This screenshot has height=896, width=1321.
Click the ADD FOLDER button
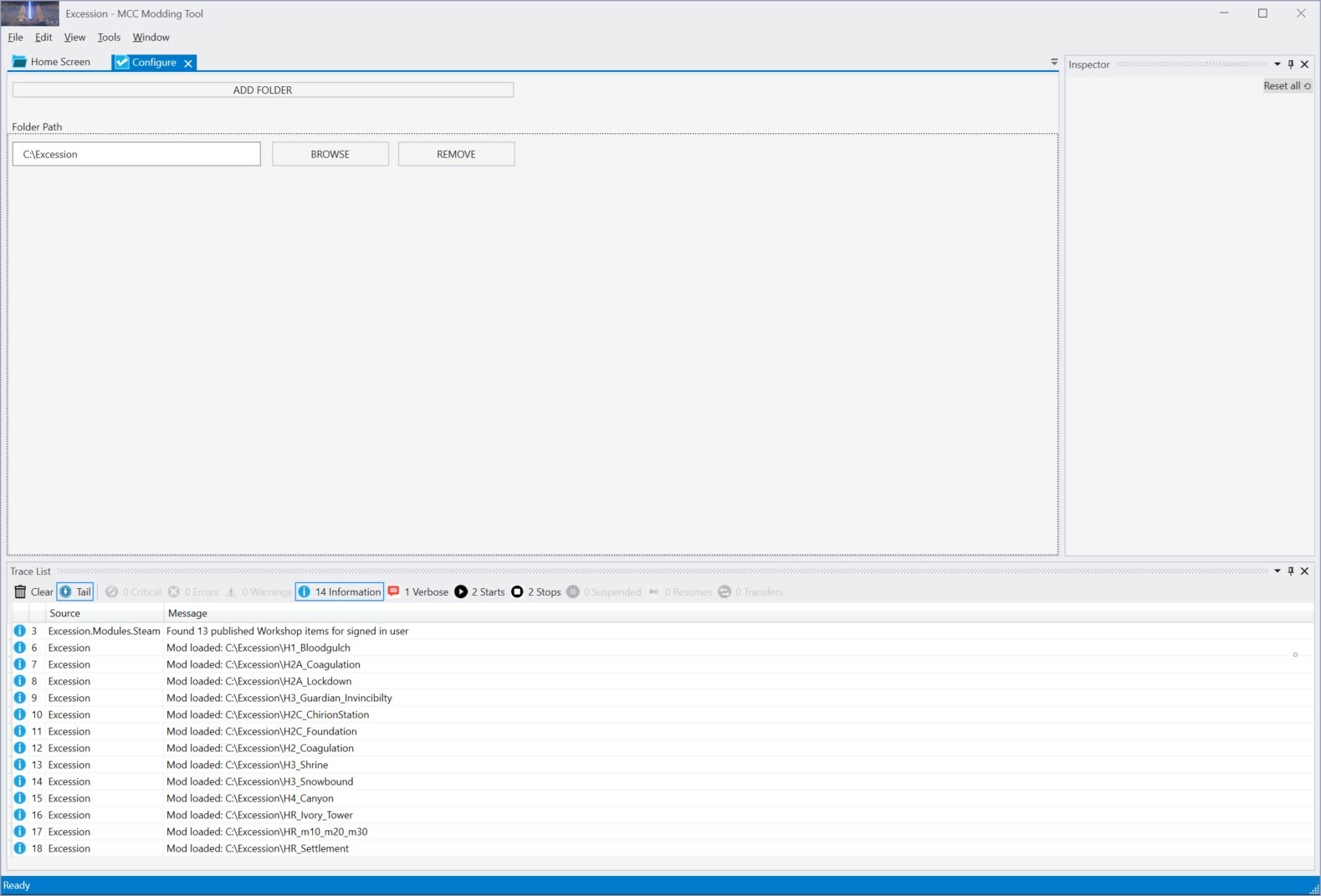[x=263, y=90]
